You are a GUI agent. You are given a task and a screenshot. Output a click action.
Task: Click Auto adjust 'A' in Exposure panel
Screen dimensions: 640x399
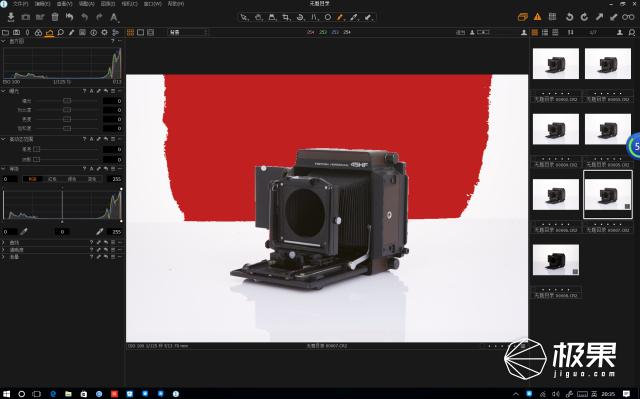(x=91, y=91)
